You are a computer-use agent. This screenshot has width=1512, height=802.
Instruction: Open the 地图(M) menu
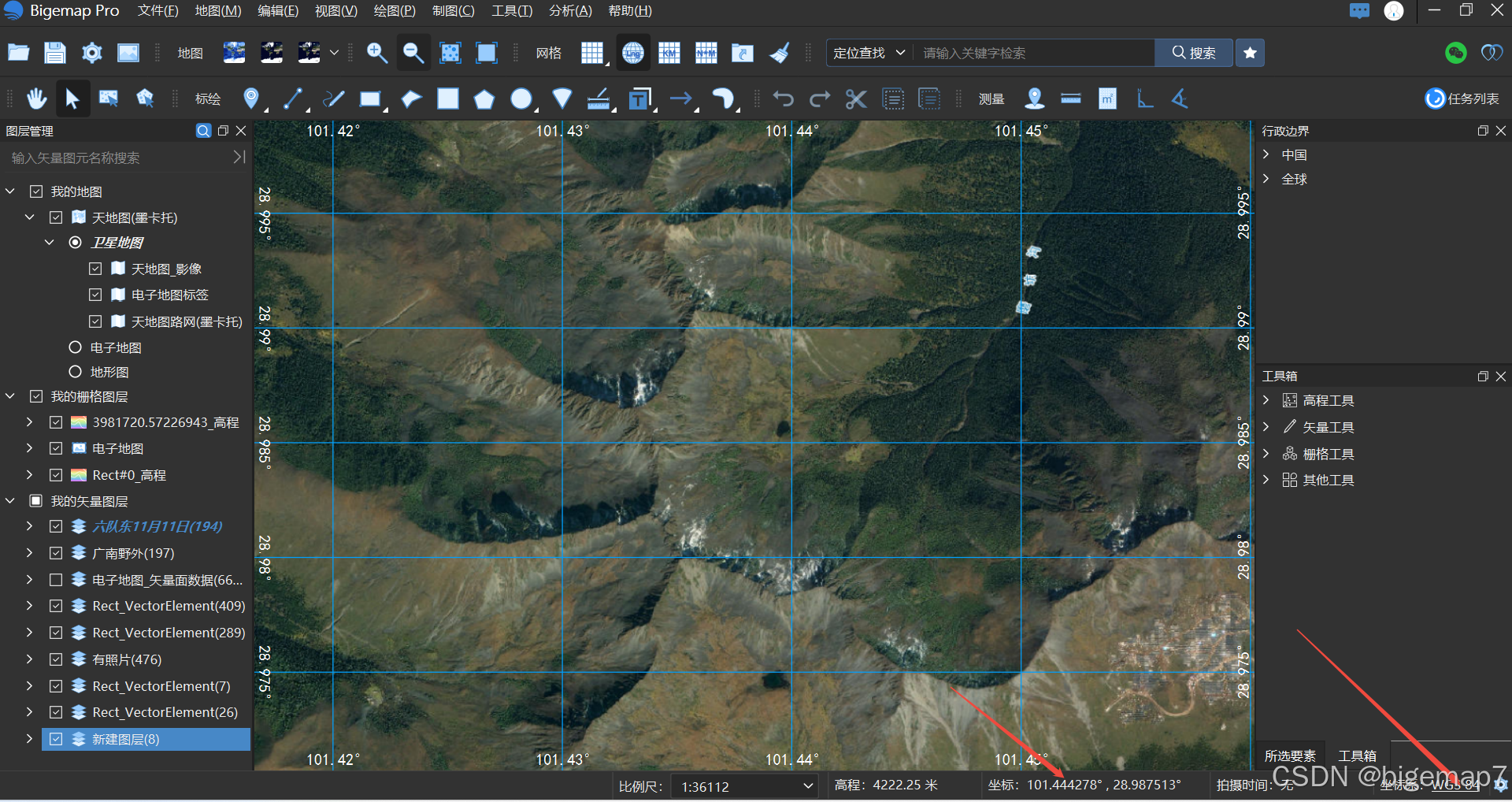[218, 11]
